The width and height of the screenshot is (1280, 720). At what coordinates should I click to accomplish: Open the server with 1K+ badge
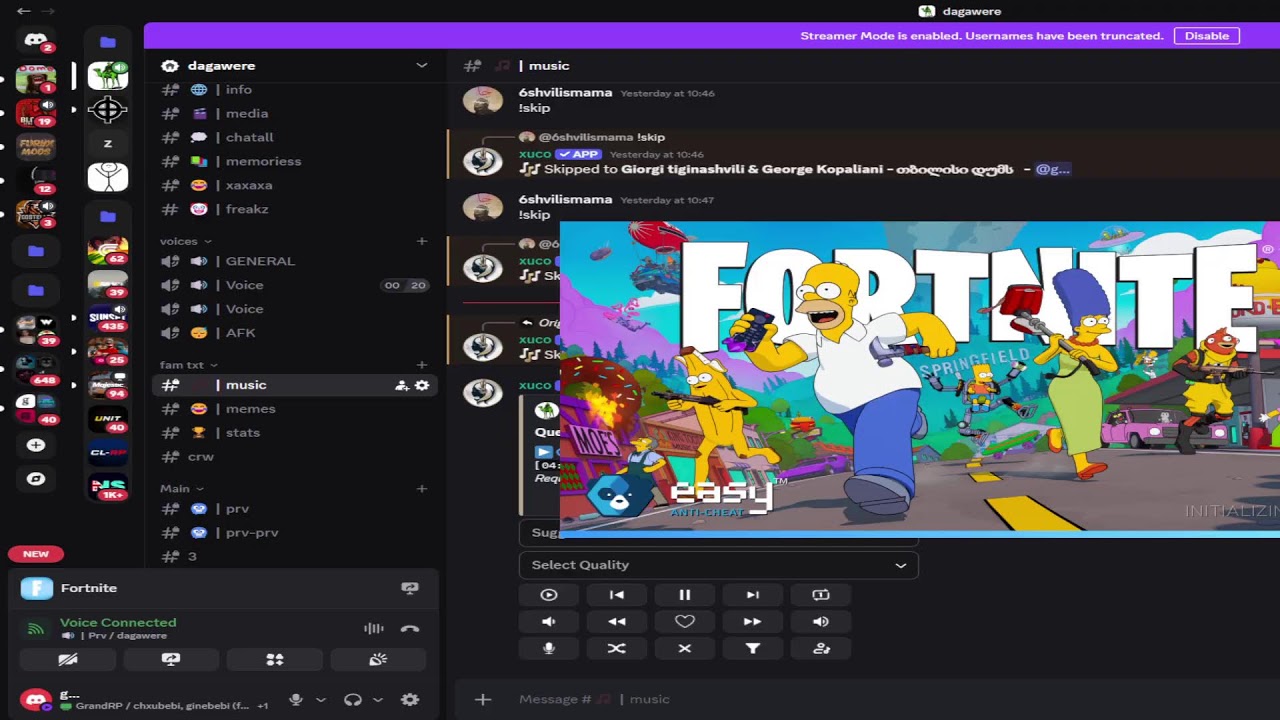click(108, 487)
